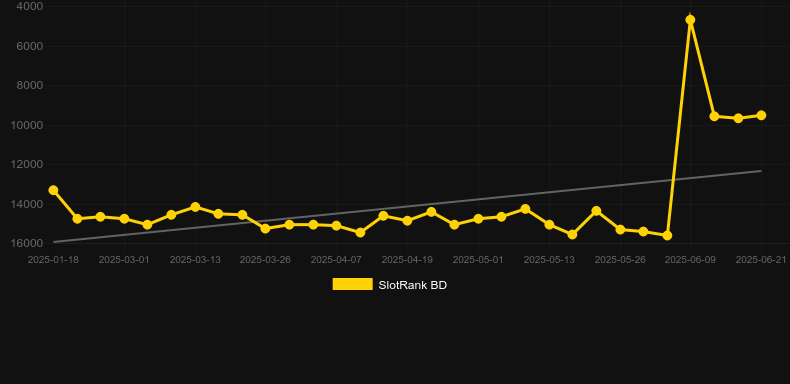Click the 16000 y-axis label
This screenshot has width=790, height=384.
27,243
